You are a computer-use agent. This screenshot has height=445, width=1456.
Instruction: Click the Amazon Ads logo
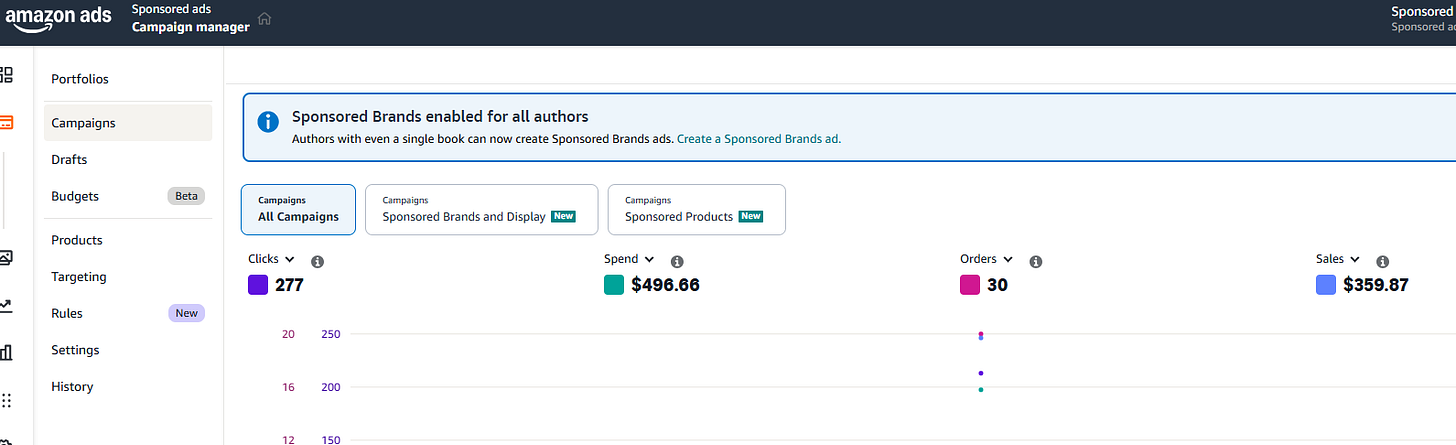tap(58, 21)
